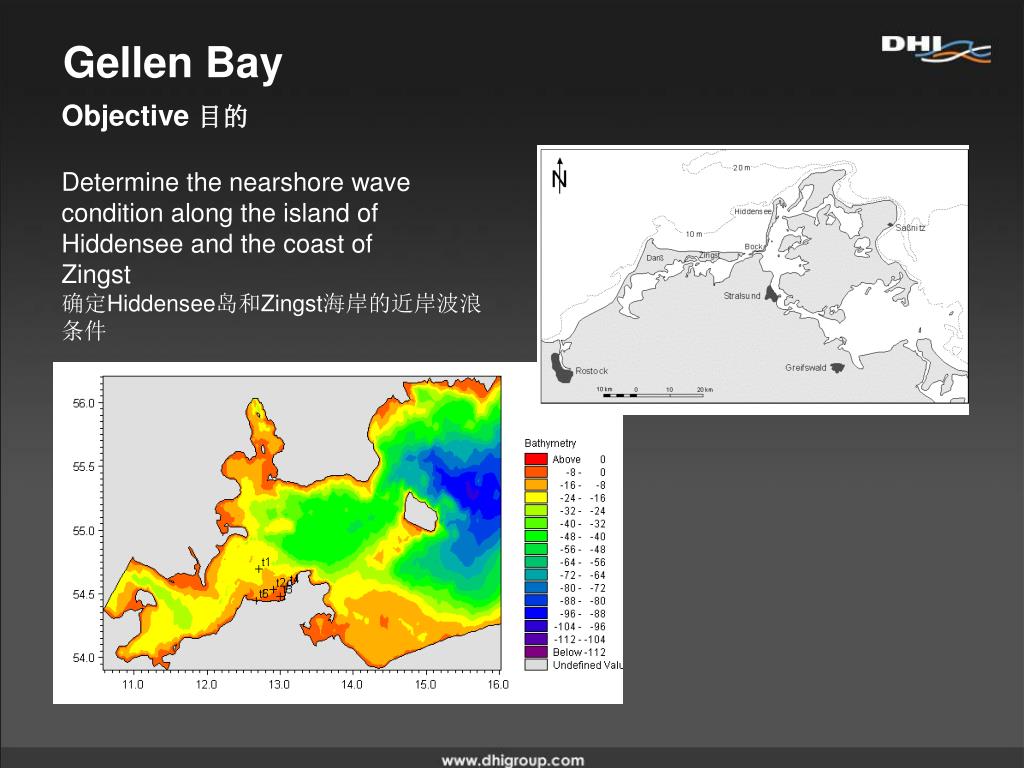Pick the '-104 - -96' legend swatch
The image size is (1024, 768).
click(x=536, y=626)
